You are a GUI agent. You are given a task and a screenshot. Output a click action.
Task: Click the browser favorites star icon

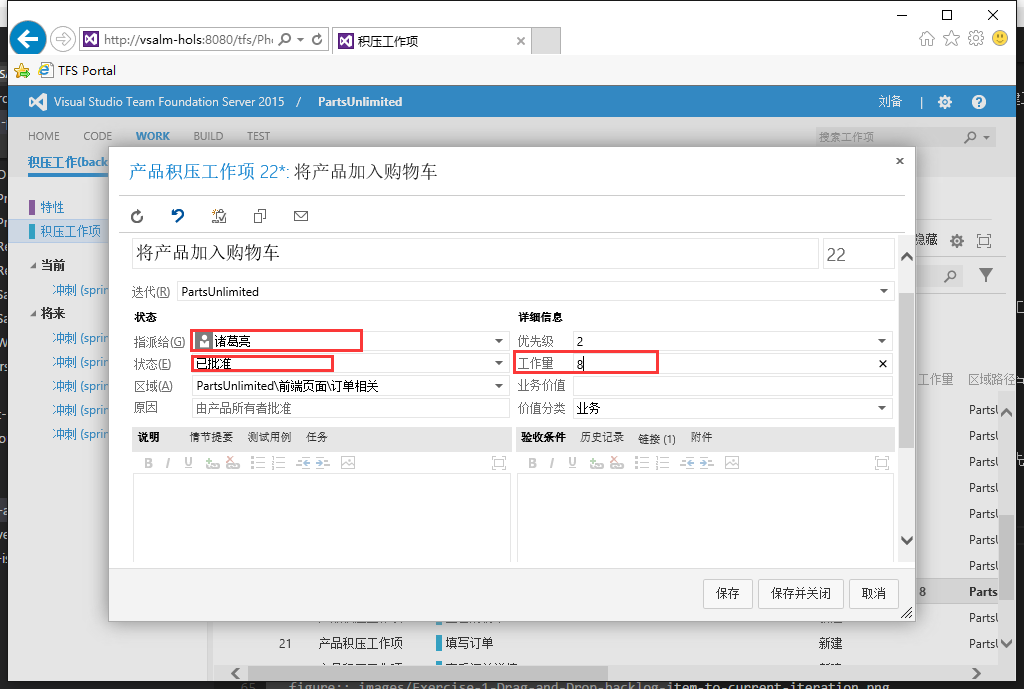pyautogui.click(x=952, y=39)
